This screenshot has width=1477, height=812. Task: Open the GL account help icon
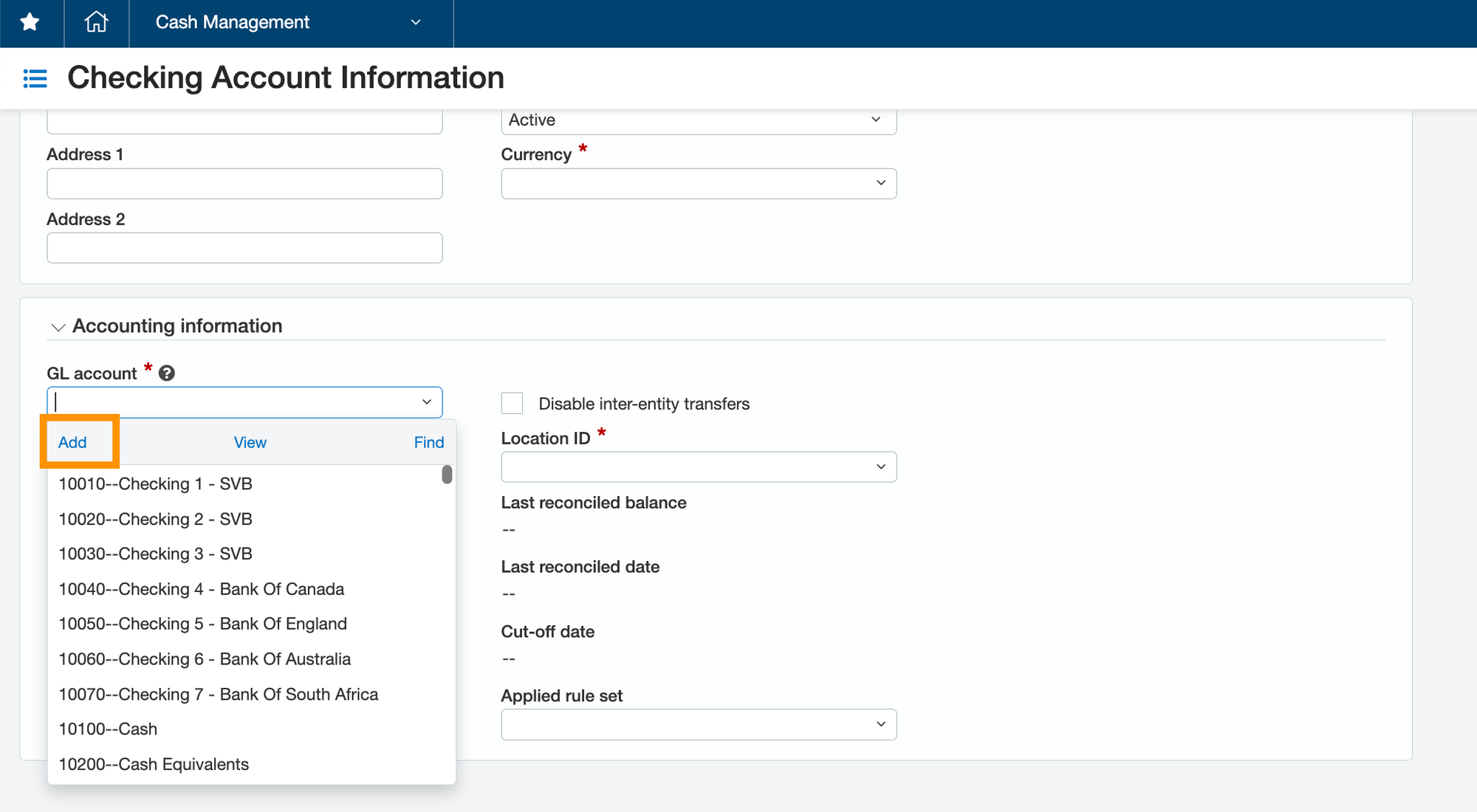[x=167, y=374]
